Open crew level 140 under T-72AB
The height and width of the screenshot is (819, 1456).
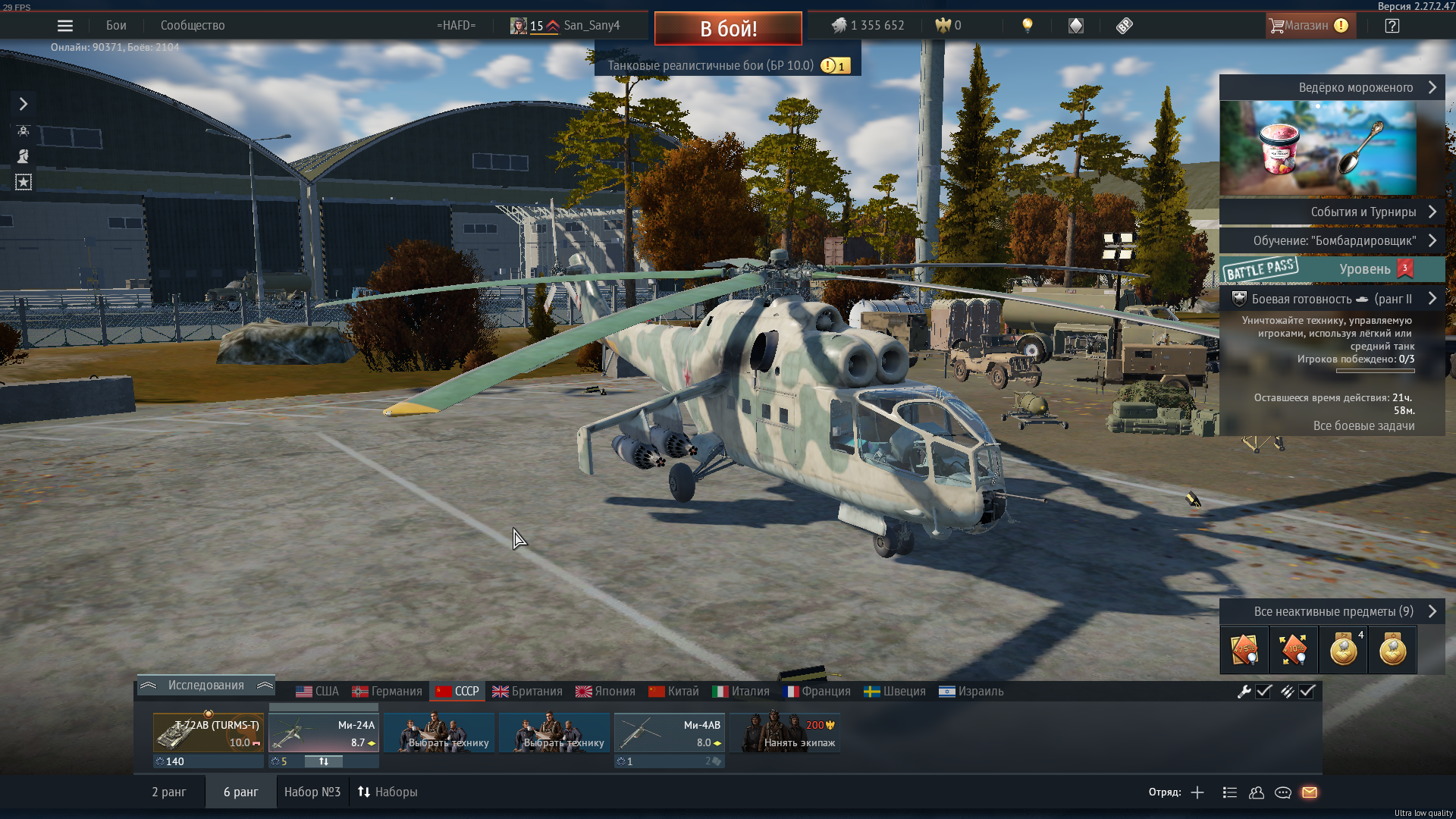pyautogui.click(x=209, y=761)
